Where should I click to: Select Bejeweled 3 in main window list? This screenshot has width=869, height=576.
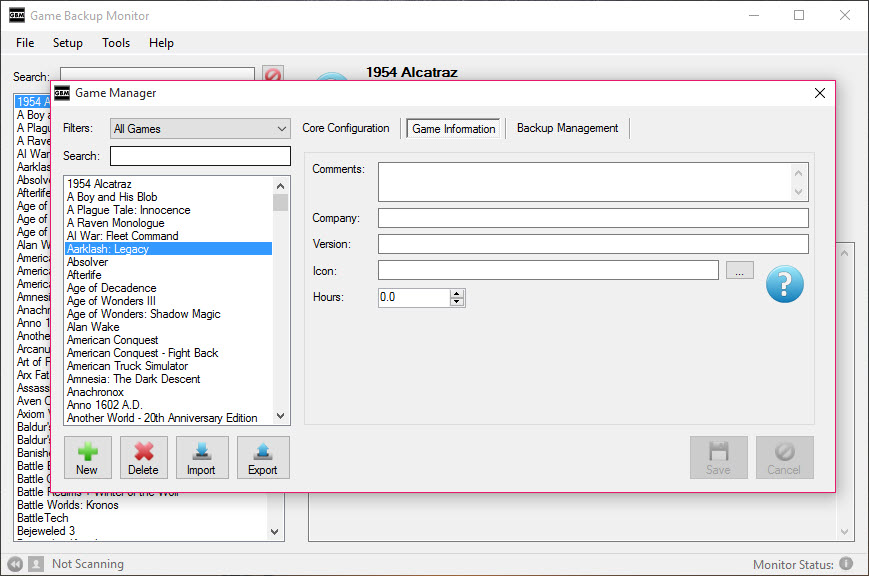(46, 531)
